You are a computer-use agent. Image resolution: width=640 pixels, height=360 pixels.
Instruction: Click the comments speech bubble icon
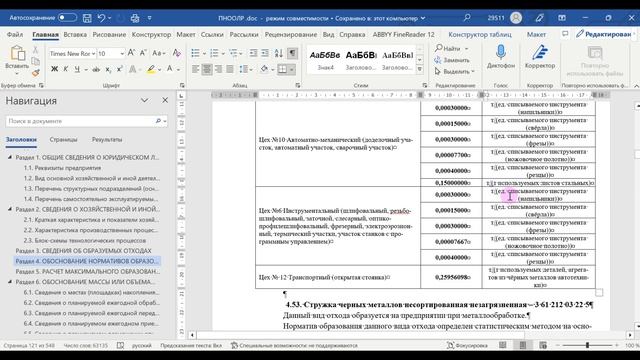565,34
